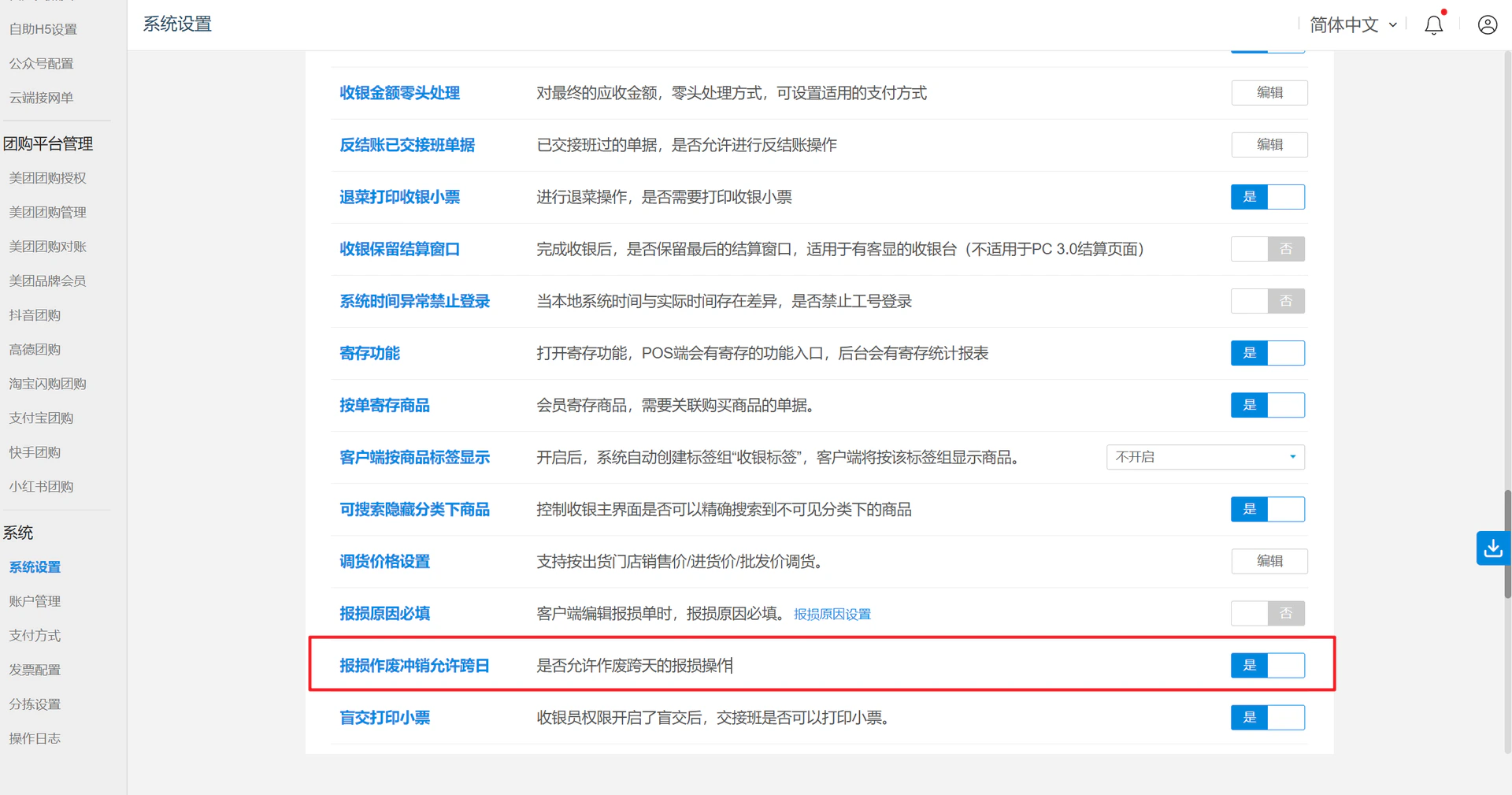The image size is (1512, 795).
Task: Go to 操作日志 in the sidebar
Action: pos(35,738)
